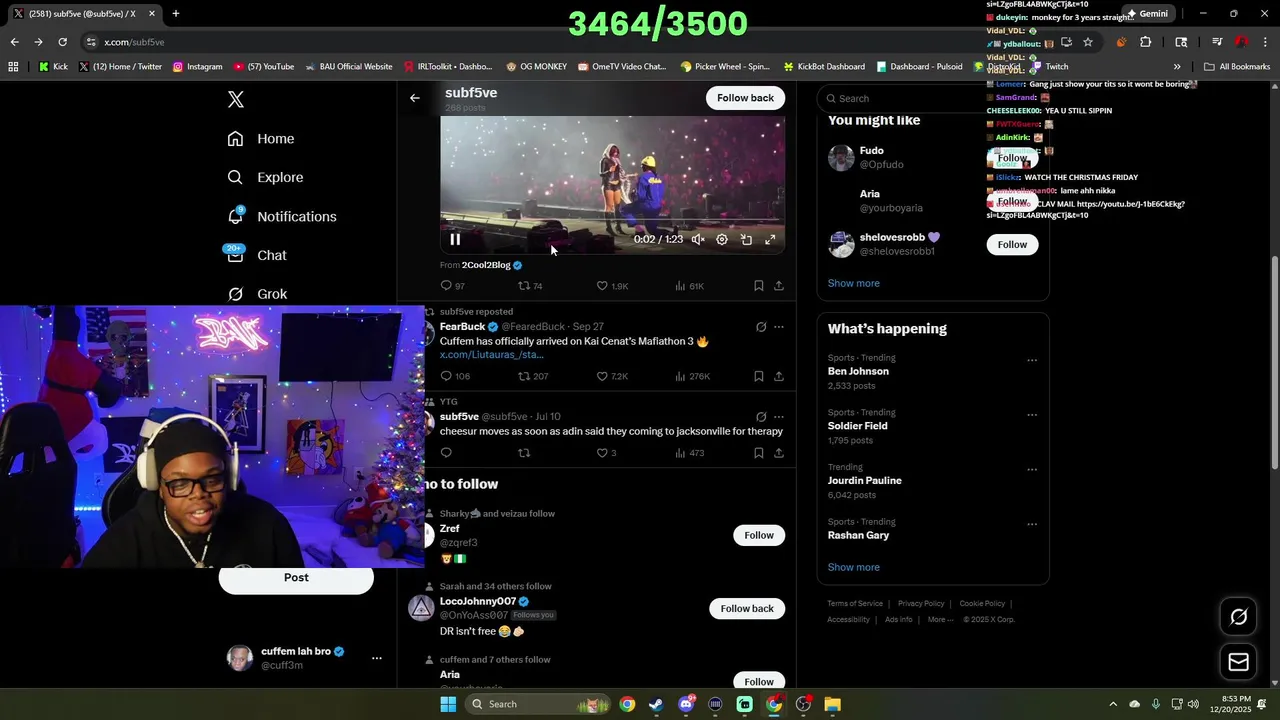
Task: Open the Home page in sidebar
Action: pos(261,139)
